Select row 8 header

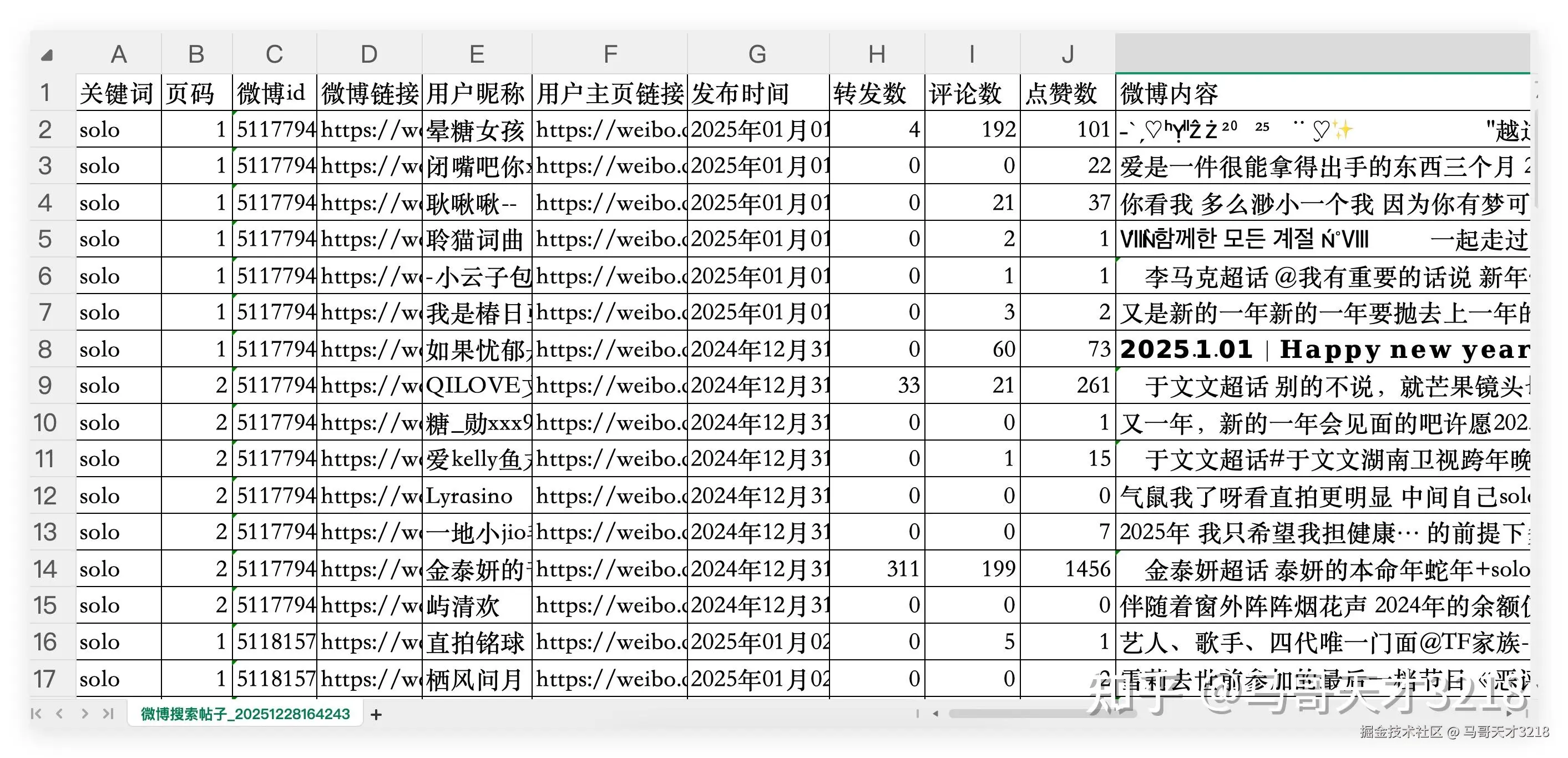(45, 349)
